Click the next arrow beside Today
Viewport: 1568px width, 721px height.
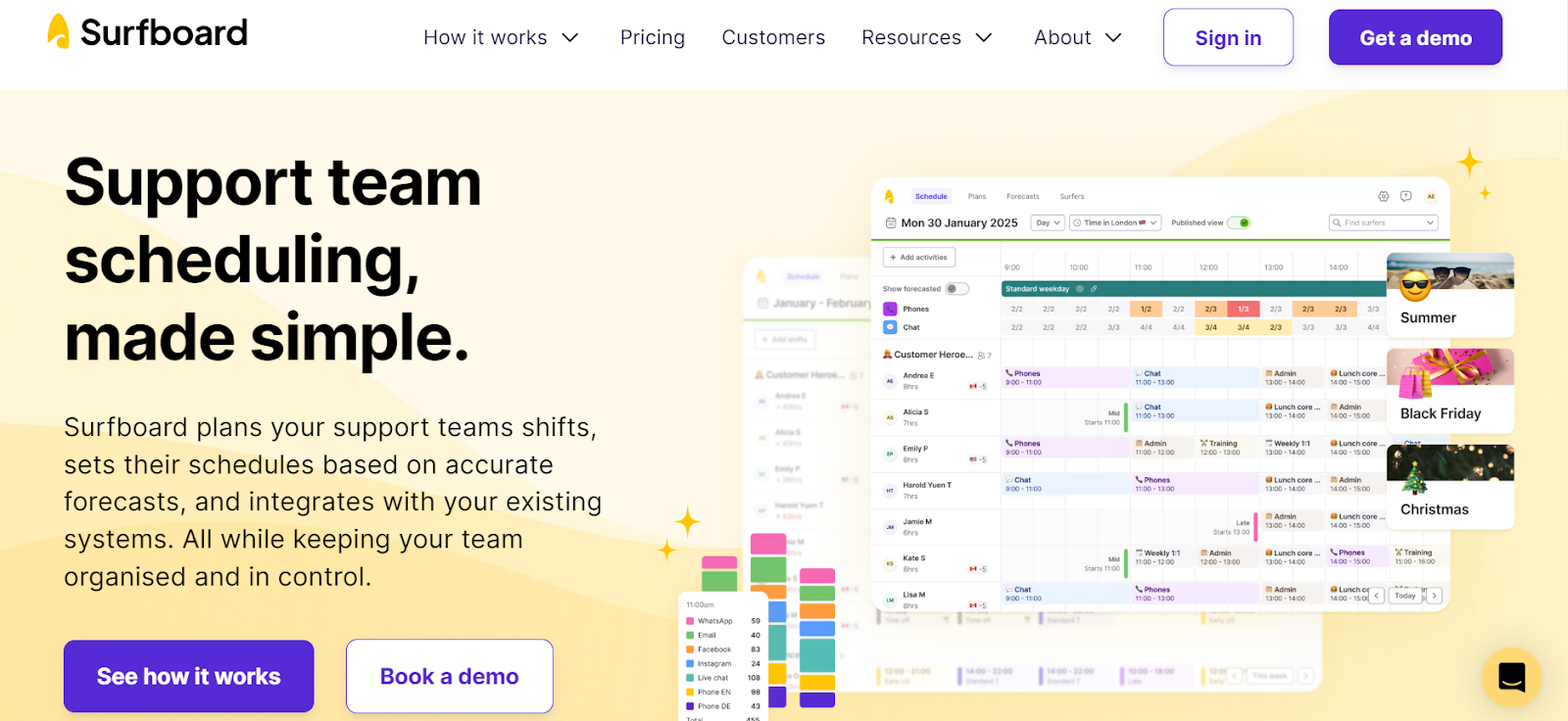(1434, 596)
